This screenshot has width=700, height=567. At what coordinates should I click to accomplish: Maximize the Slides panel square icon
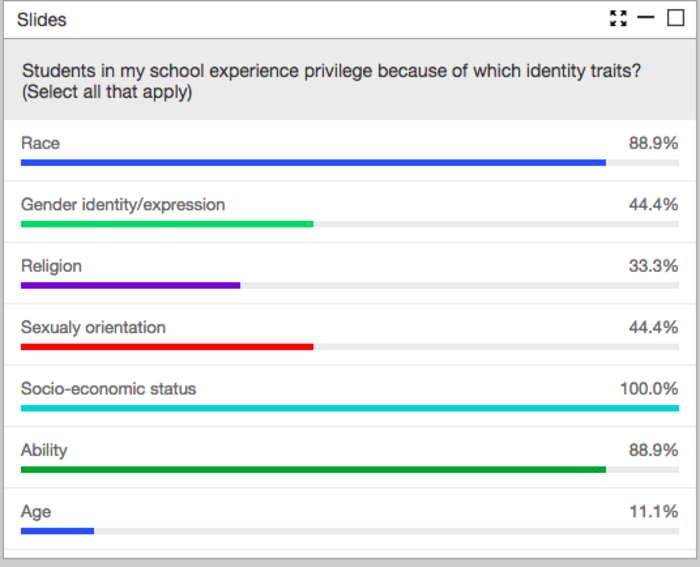tap(676, 18)
